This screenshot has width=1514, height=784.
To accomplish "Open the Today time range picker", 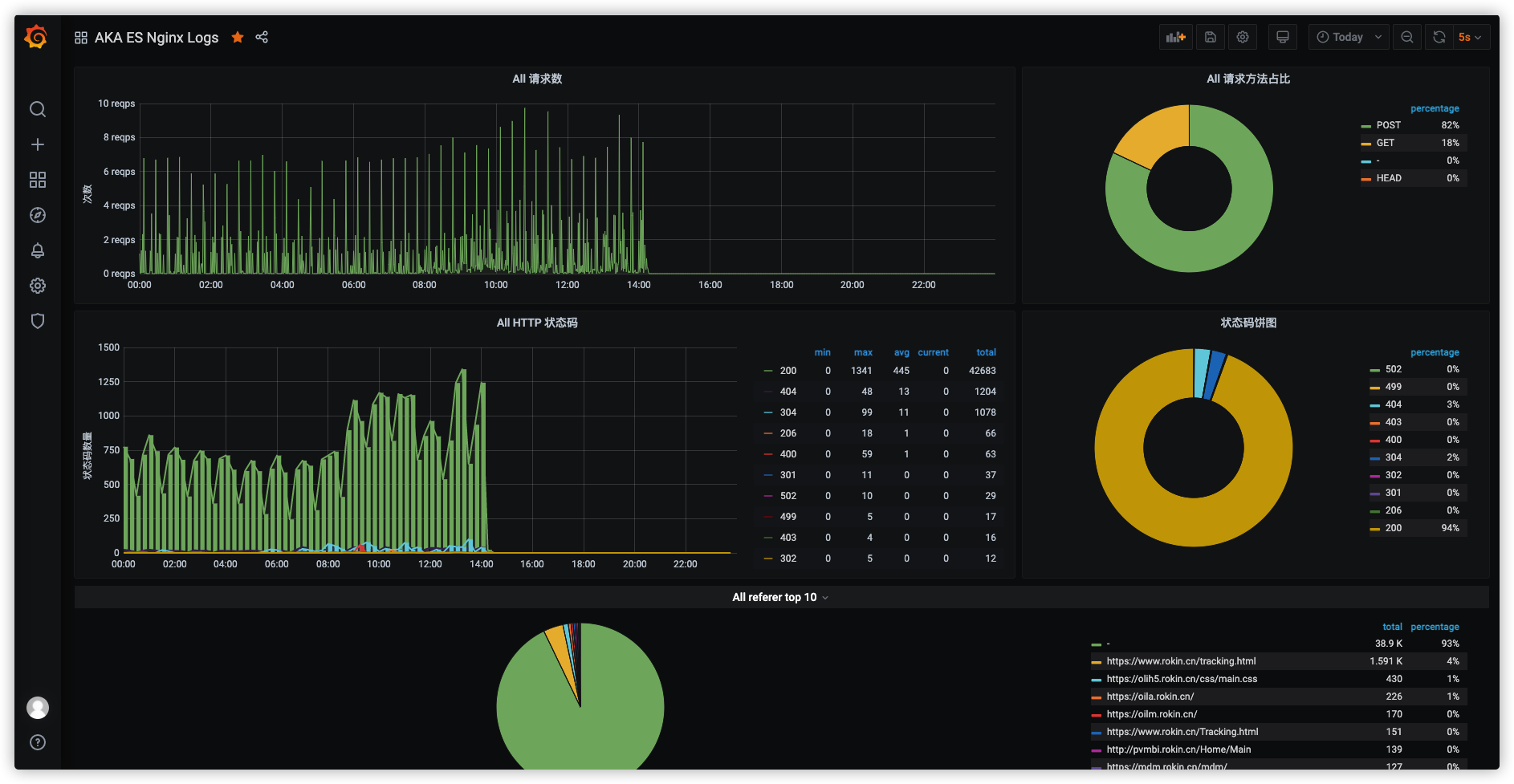I will coord(1349,37).
